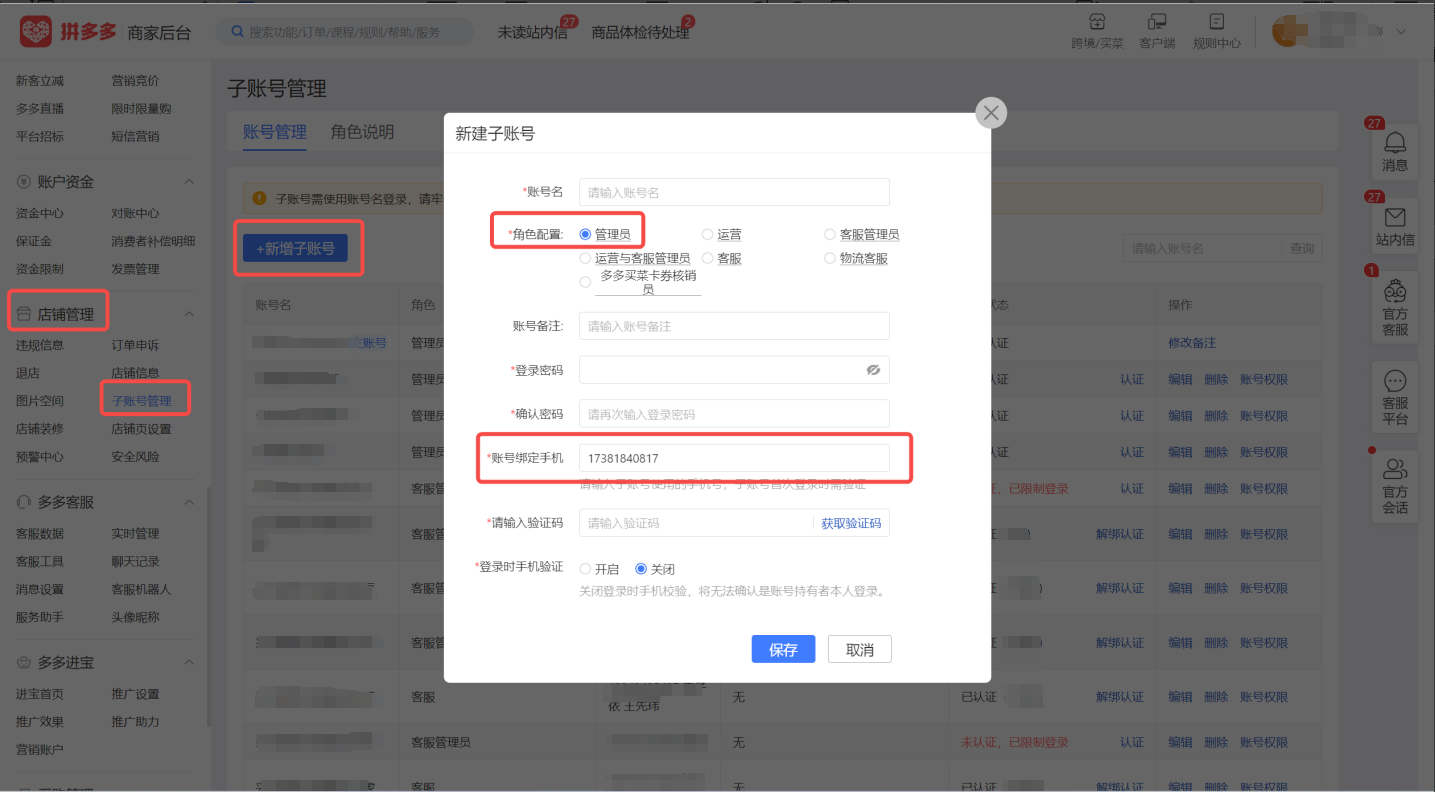
Task: Toggle password visibility eye icon
Action: click(x=873, y=370)
